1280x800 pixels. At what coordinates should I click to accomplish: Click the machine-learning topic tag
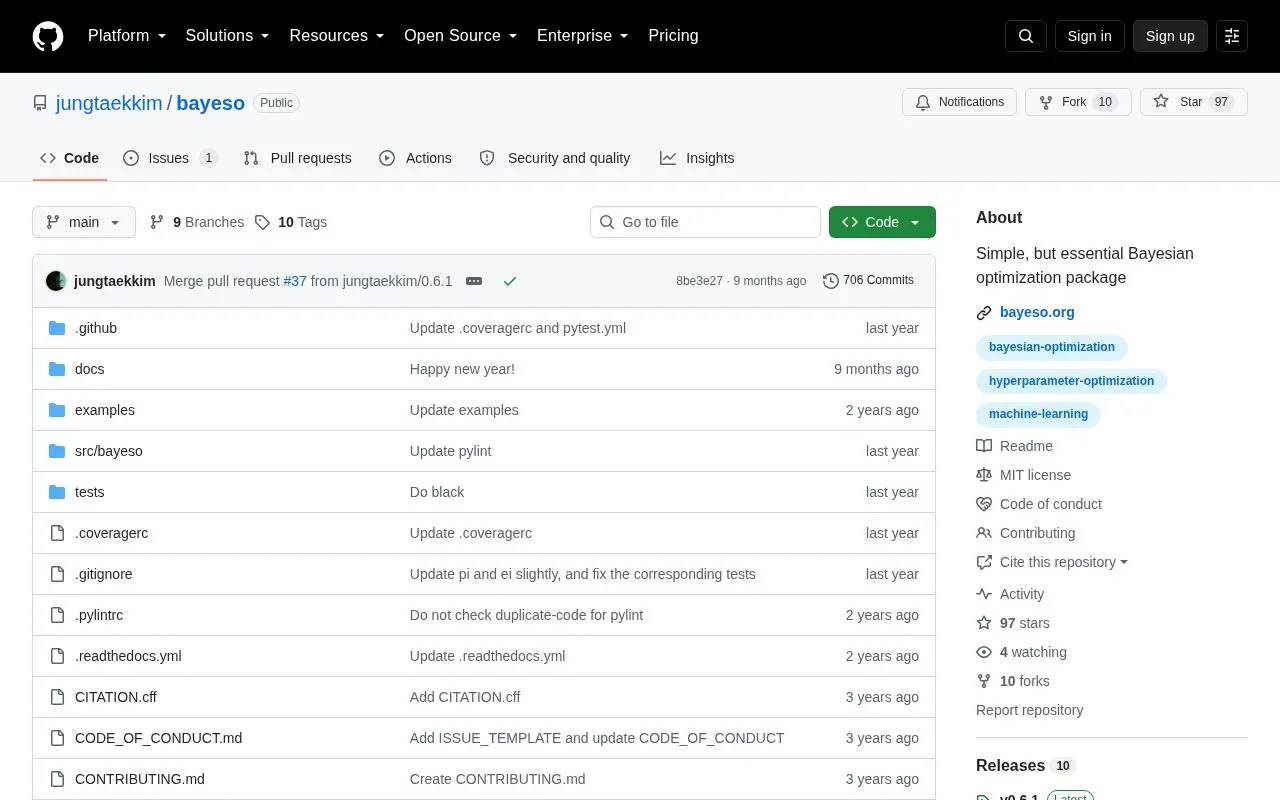click(x=1038, y=414)
